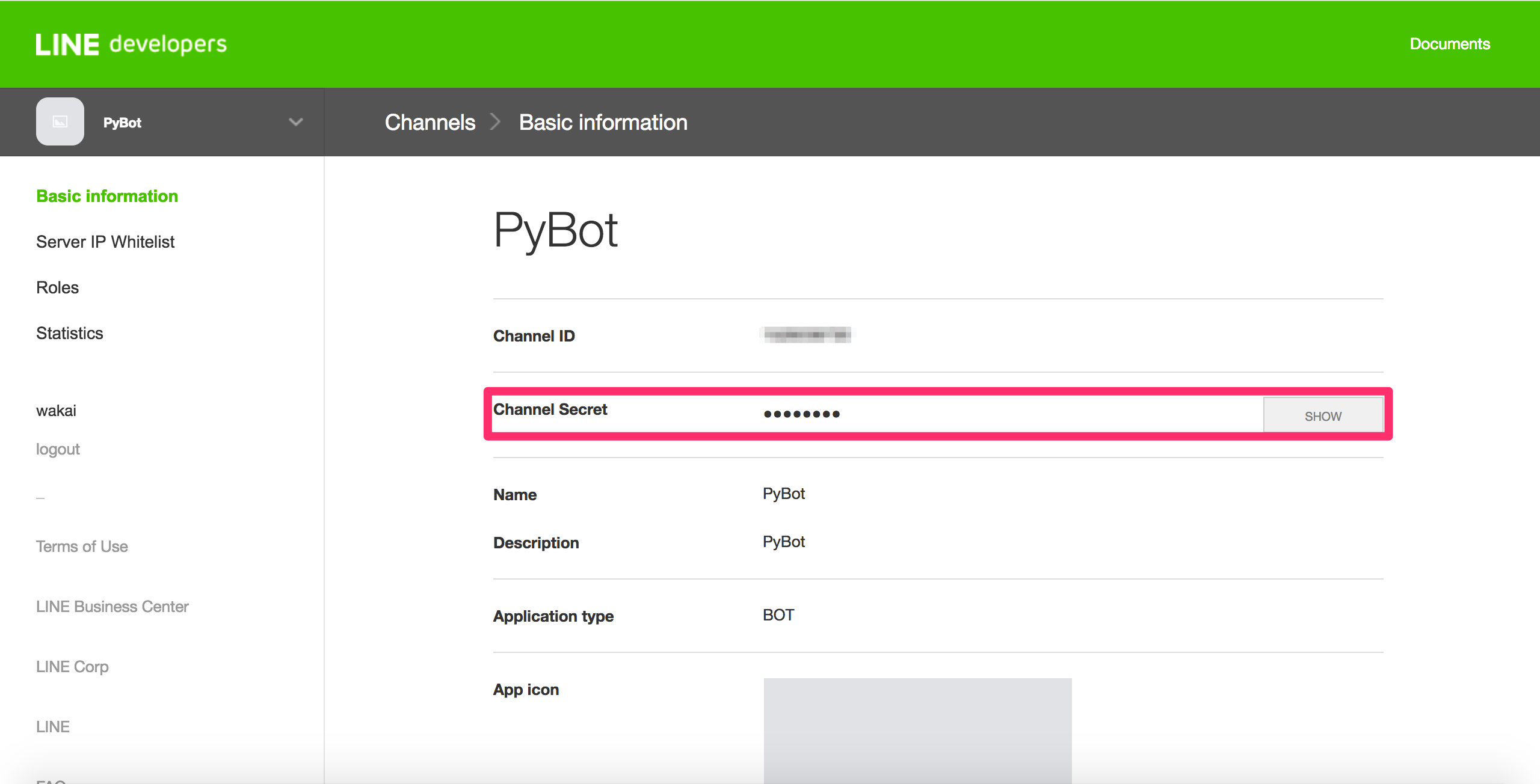Click the PyBot channel thumbnail icon
1540x784 pixels.
[x=60, y=121]
